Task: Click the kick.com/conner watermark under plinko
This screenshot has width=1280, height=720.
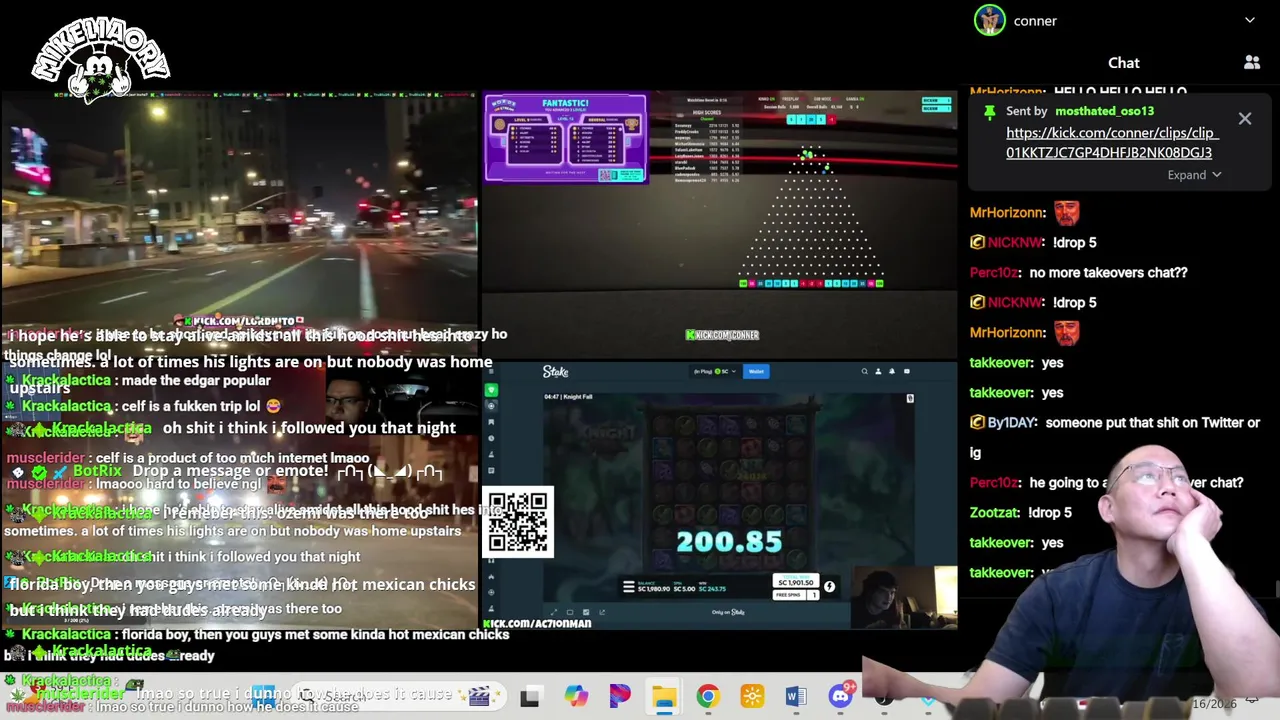Action: click(x=722, y=335)
